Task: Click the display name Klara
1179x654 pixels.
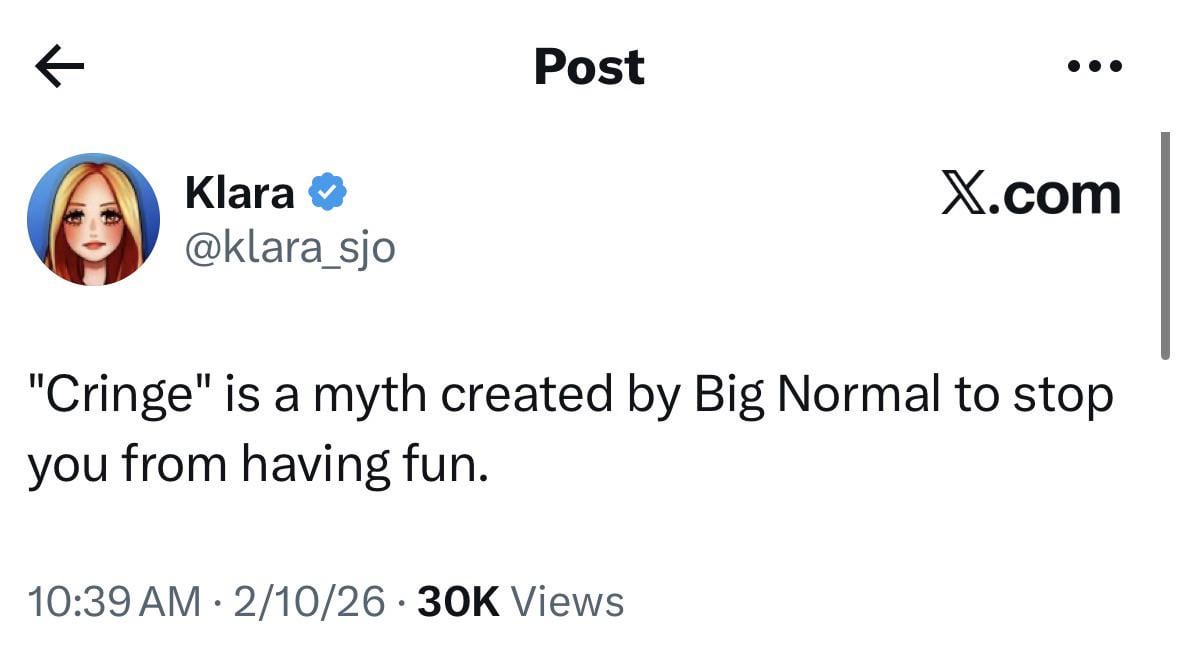Action: point(240,192)
